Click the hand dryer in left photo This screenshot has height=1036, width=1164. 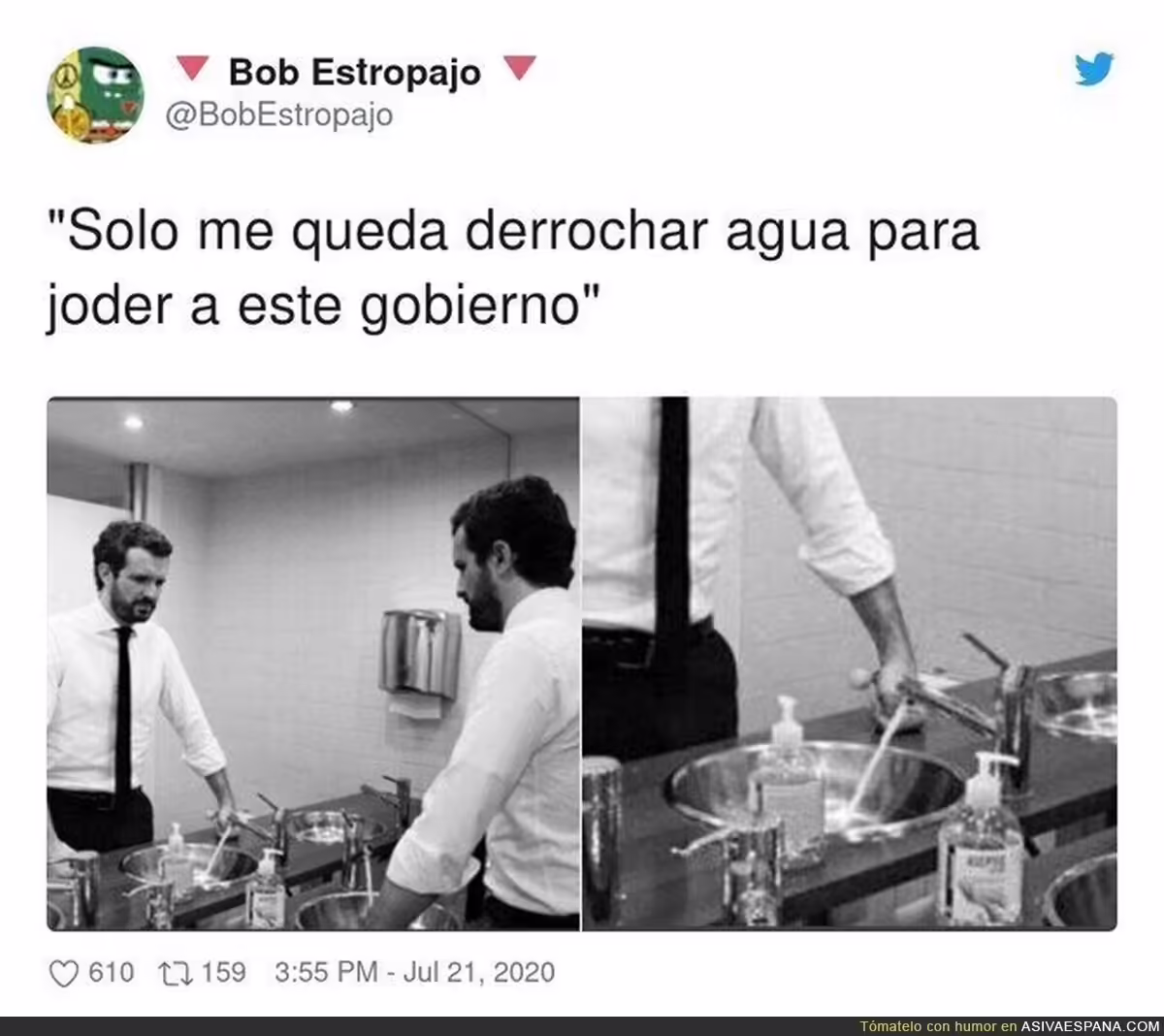click(x=420, y=654)
